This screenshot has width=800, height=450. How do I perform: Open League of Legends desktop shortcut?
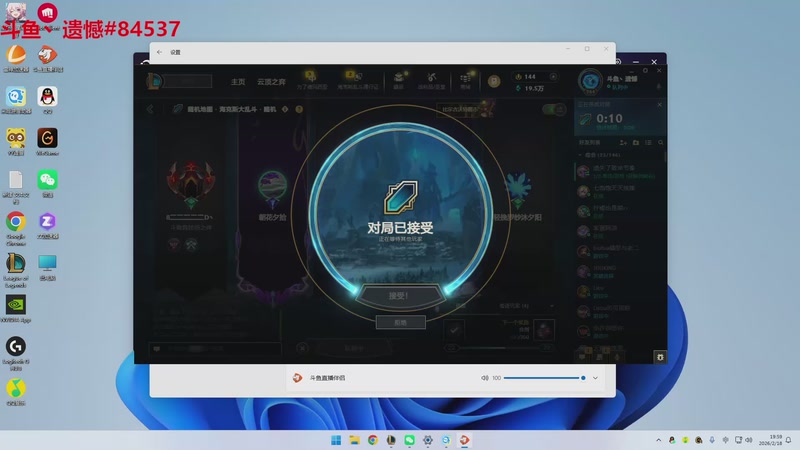(x=16, y=270)
